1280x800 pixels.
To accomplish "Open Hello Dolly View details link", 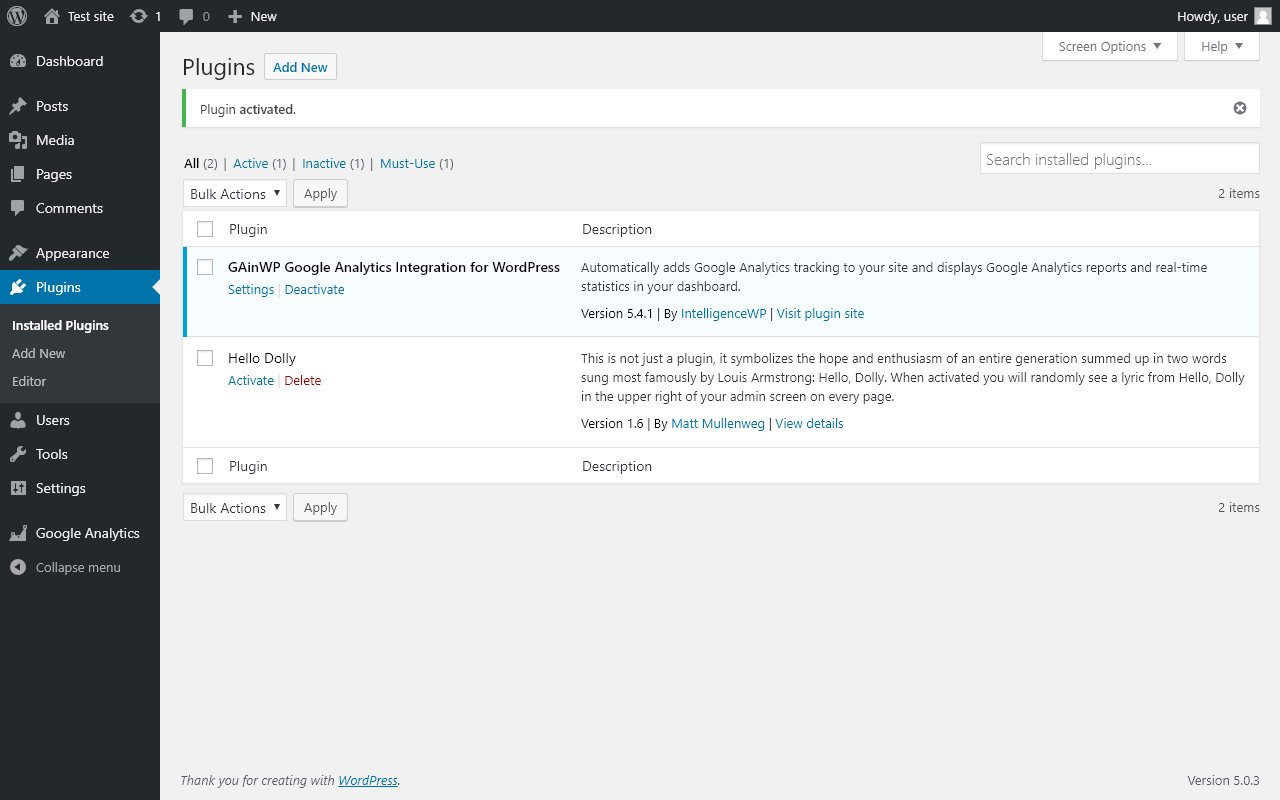I will [x=809, y=423].
